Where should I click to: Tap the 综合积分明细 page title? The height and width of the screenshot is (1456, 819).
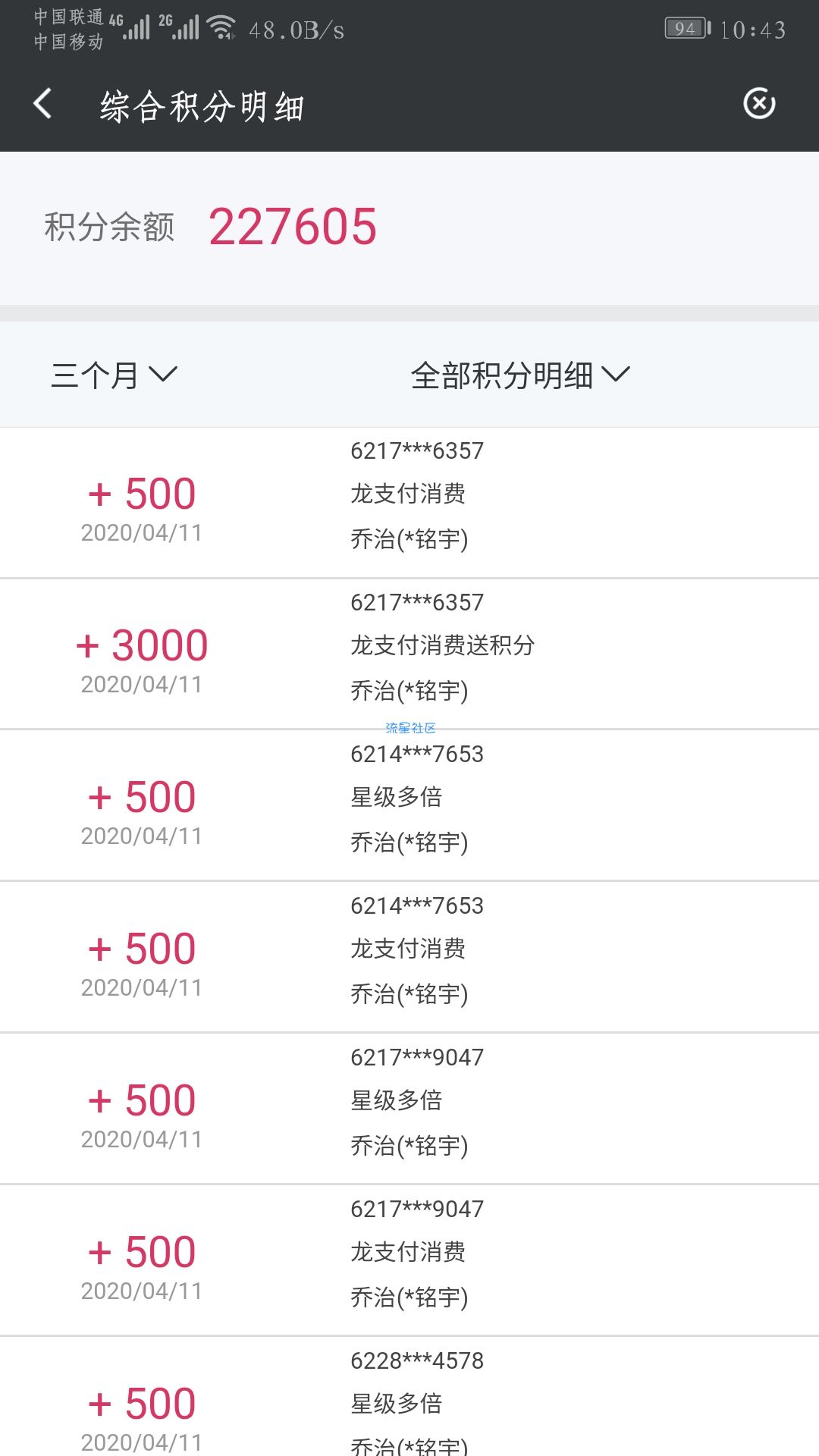[x=202, y=106]
